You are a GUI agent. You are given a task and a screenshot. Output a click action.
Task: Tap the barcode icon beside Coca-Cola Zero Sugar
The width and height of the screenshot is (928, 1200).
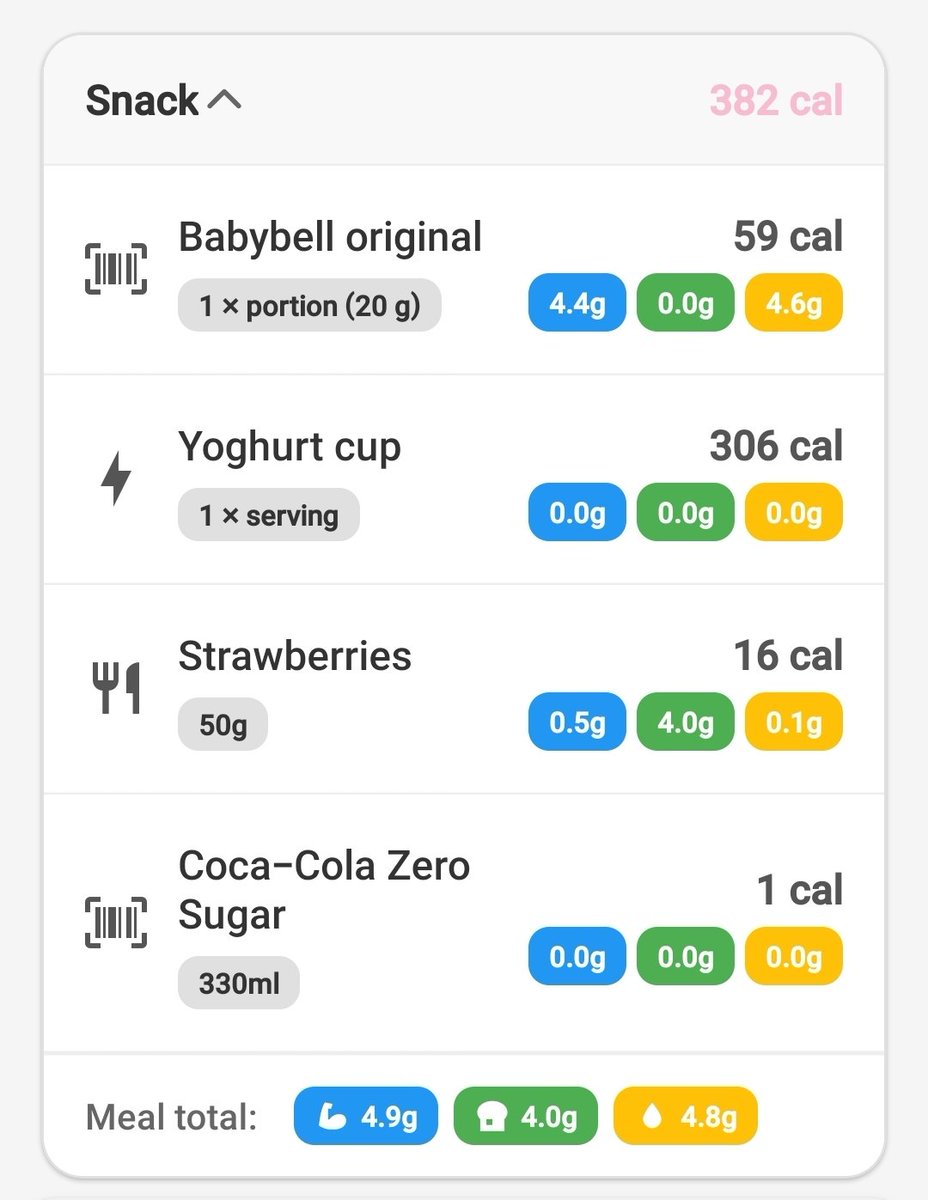[x=115, y=922]
